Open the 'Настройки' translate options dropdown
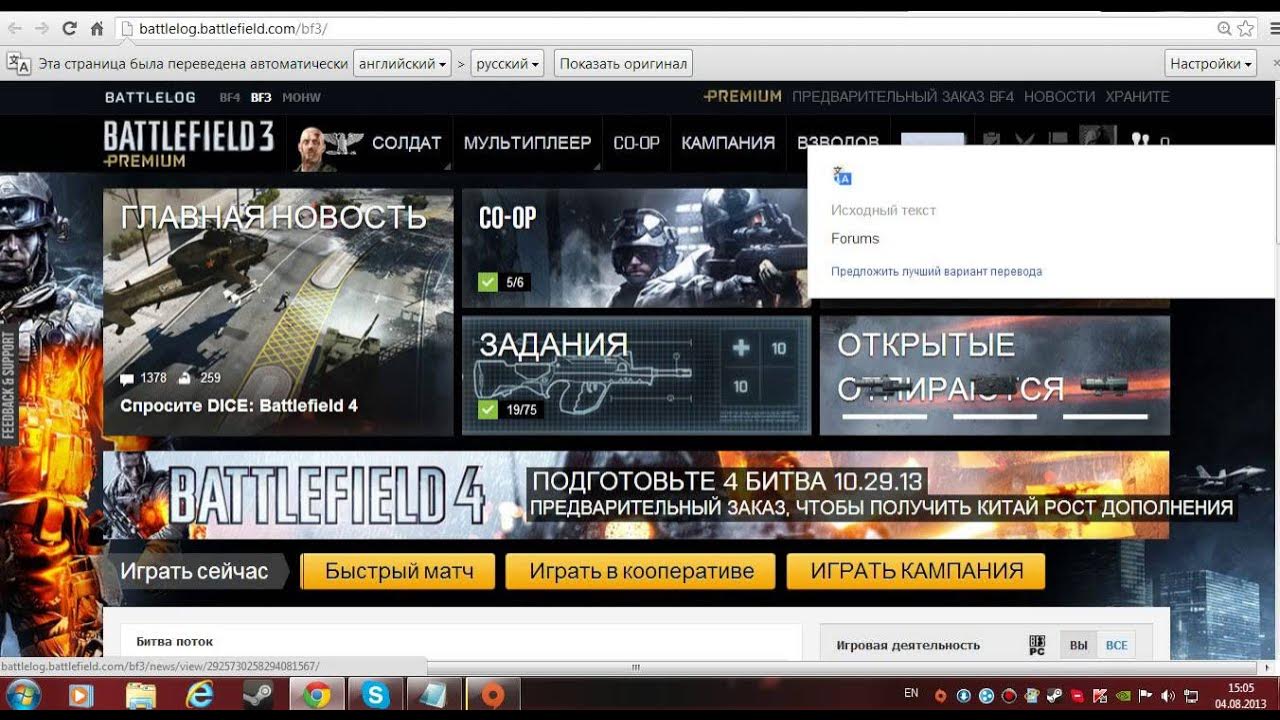1280x720 pixels. [1211, 63]
